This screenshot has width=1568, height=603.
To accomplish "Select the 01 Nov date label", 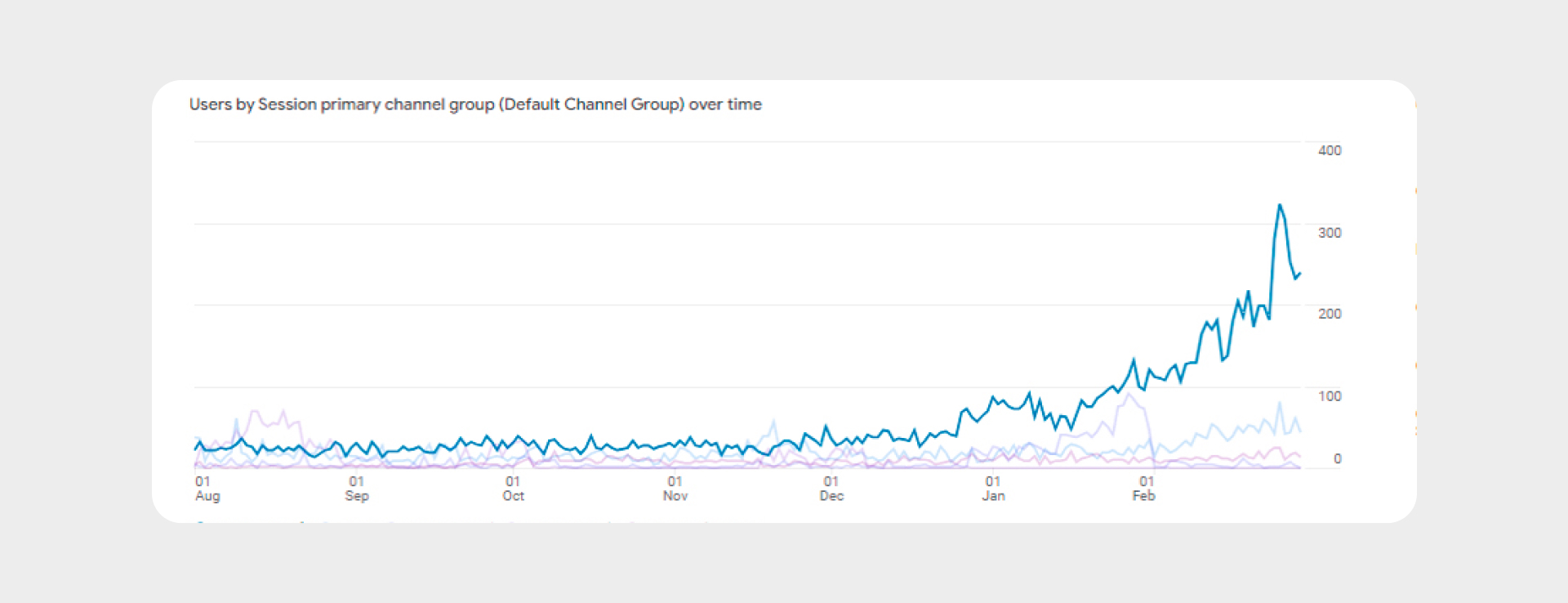I will (x=675, y=489).
